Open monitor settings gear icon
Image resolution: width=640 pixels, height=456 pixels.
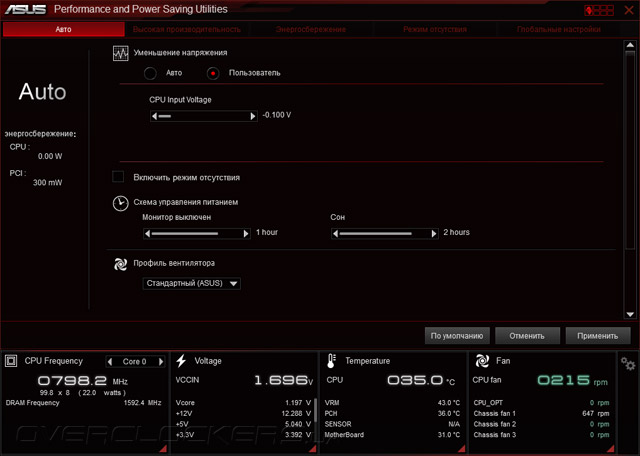[x=628, y=363]
